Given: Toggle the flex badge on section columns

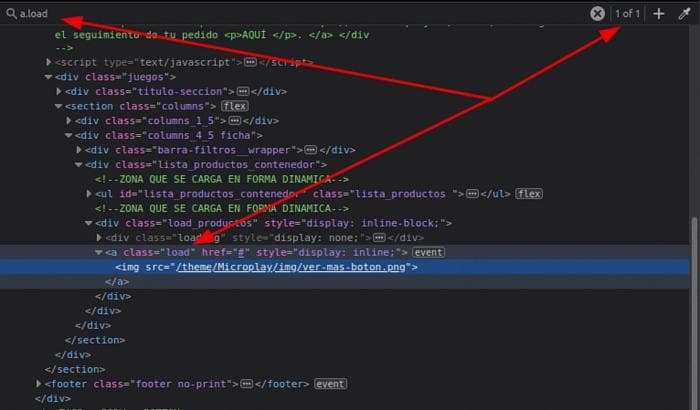Looking at the screenshot, I should (x=235, y=106).
